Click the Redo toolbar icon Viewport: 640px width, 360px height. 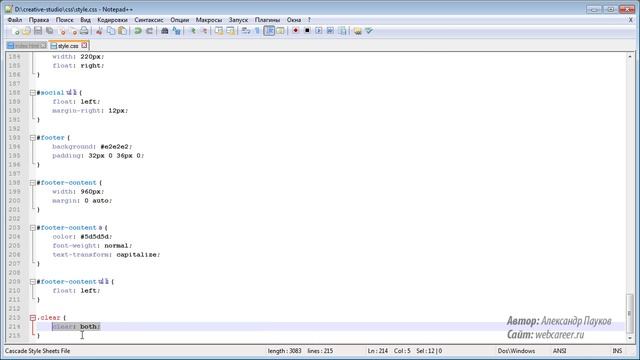click(149, 31)
